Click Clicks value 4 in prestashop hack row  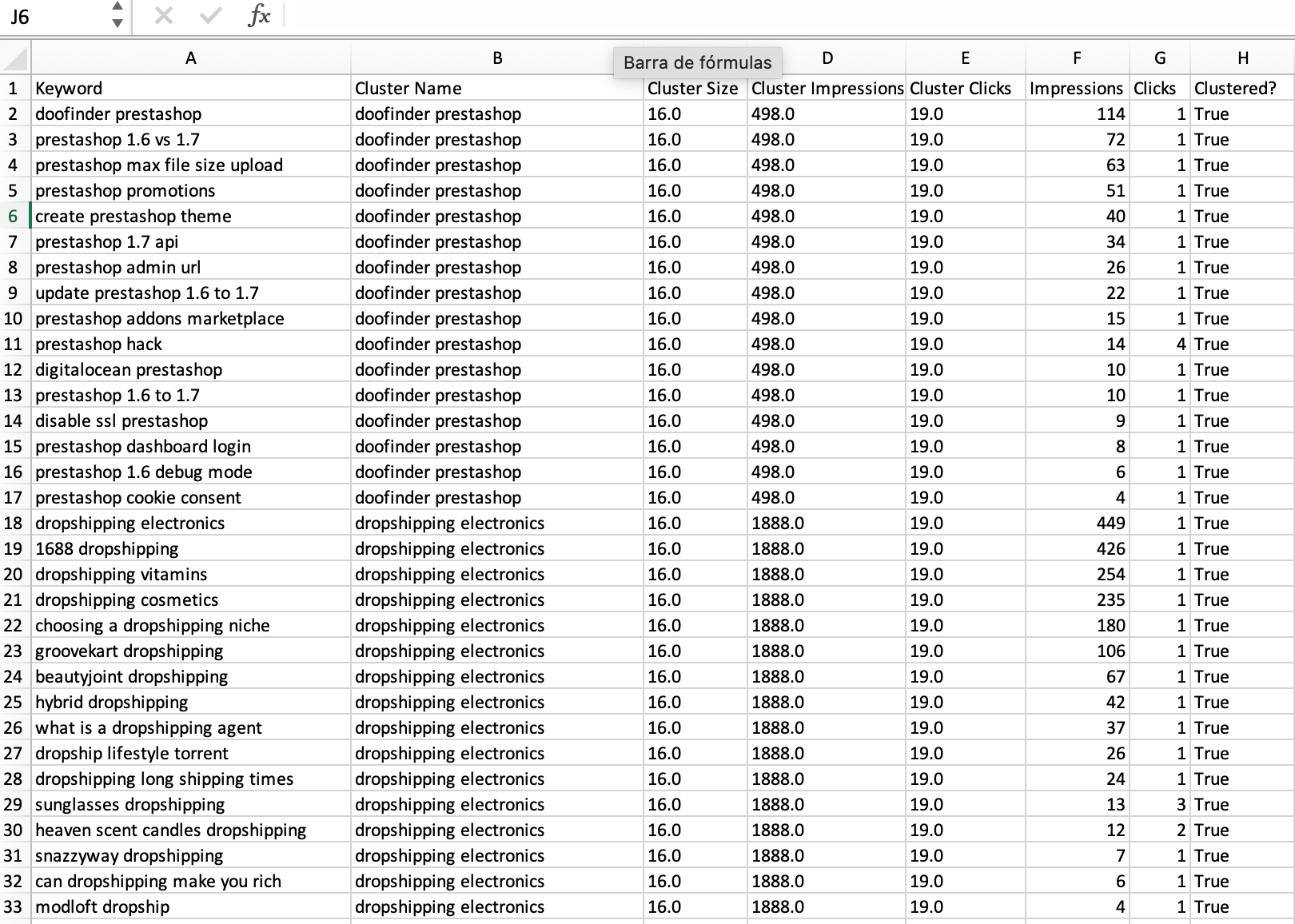pyautogui.click(x=1160, y=344)
